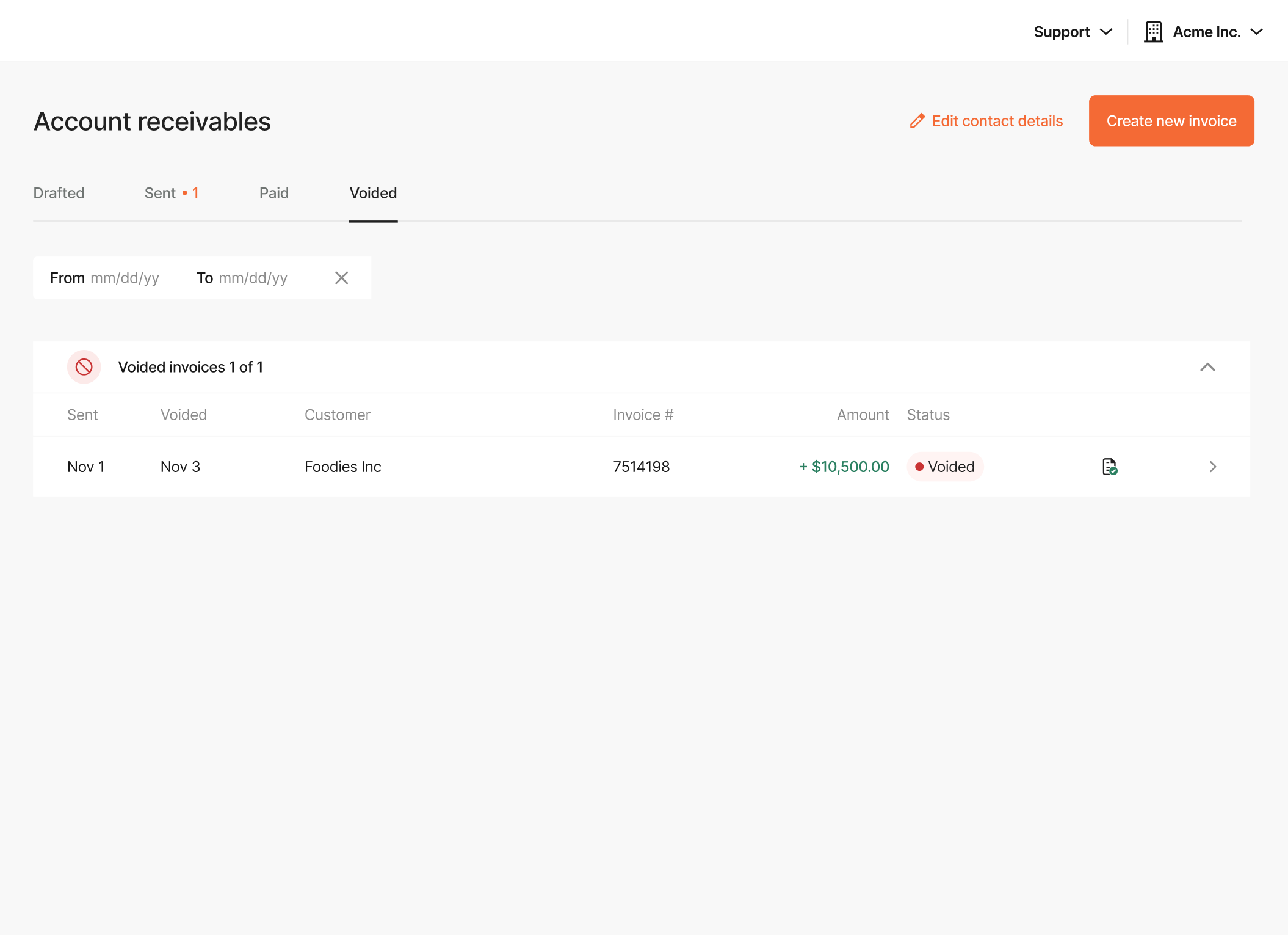Switch to the Paid tab
Image resolution: width=1288 pixels, height=935 pixels.
tap(274, 193)
